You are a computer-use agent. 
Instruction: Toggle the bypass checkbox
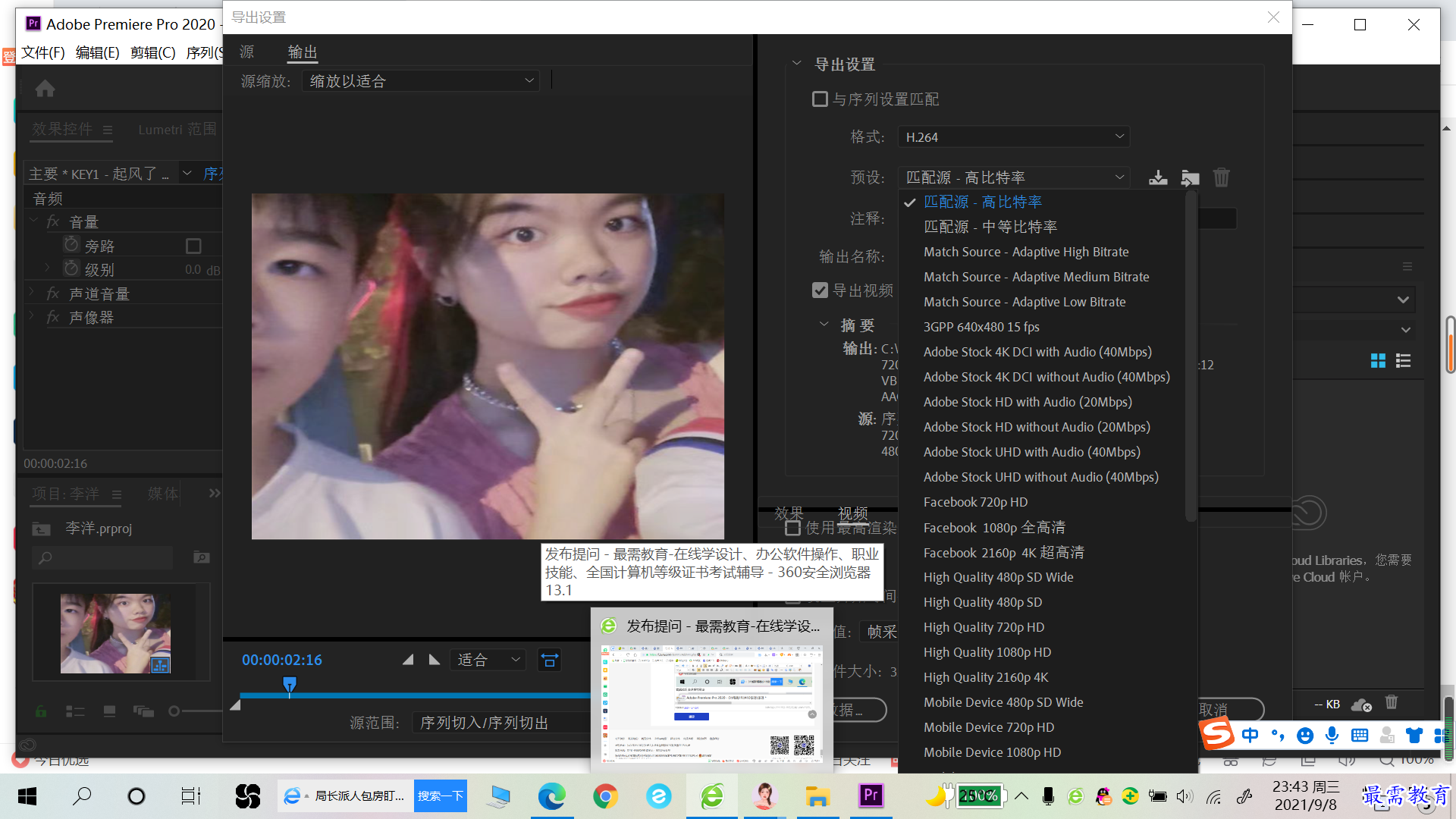193,246
